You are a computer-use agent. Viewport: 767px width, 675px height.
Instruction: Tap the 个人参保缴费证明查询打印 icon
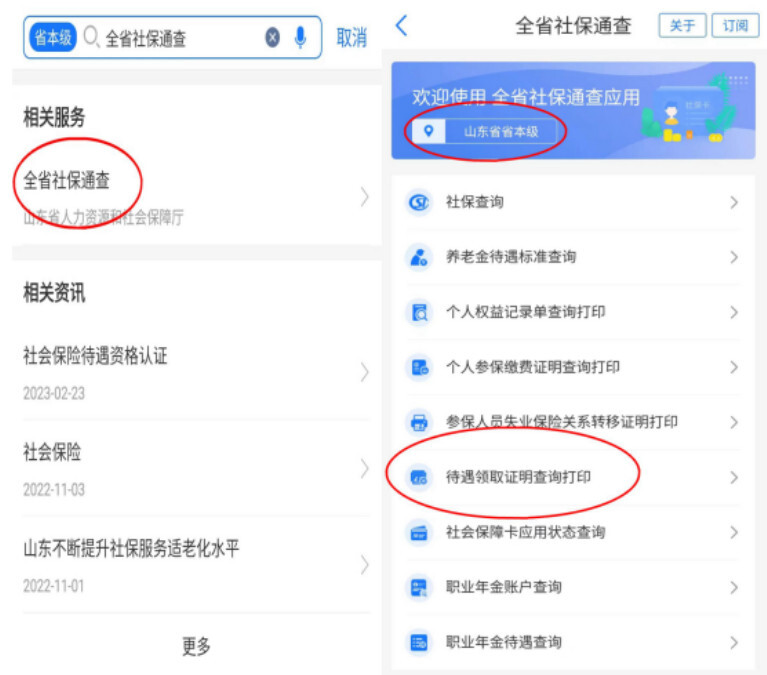coord(419,368)
